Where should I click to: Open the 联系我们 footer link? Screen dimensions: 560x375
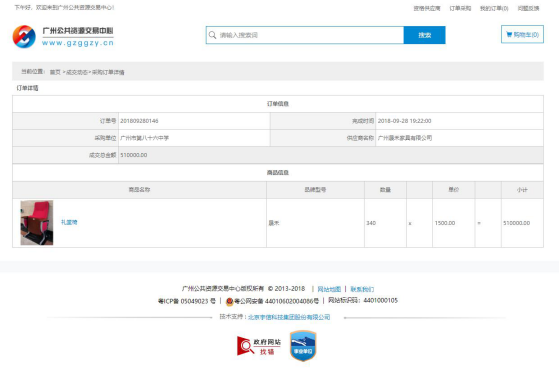[x=362, y=289]
